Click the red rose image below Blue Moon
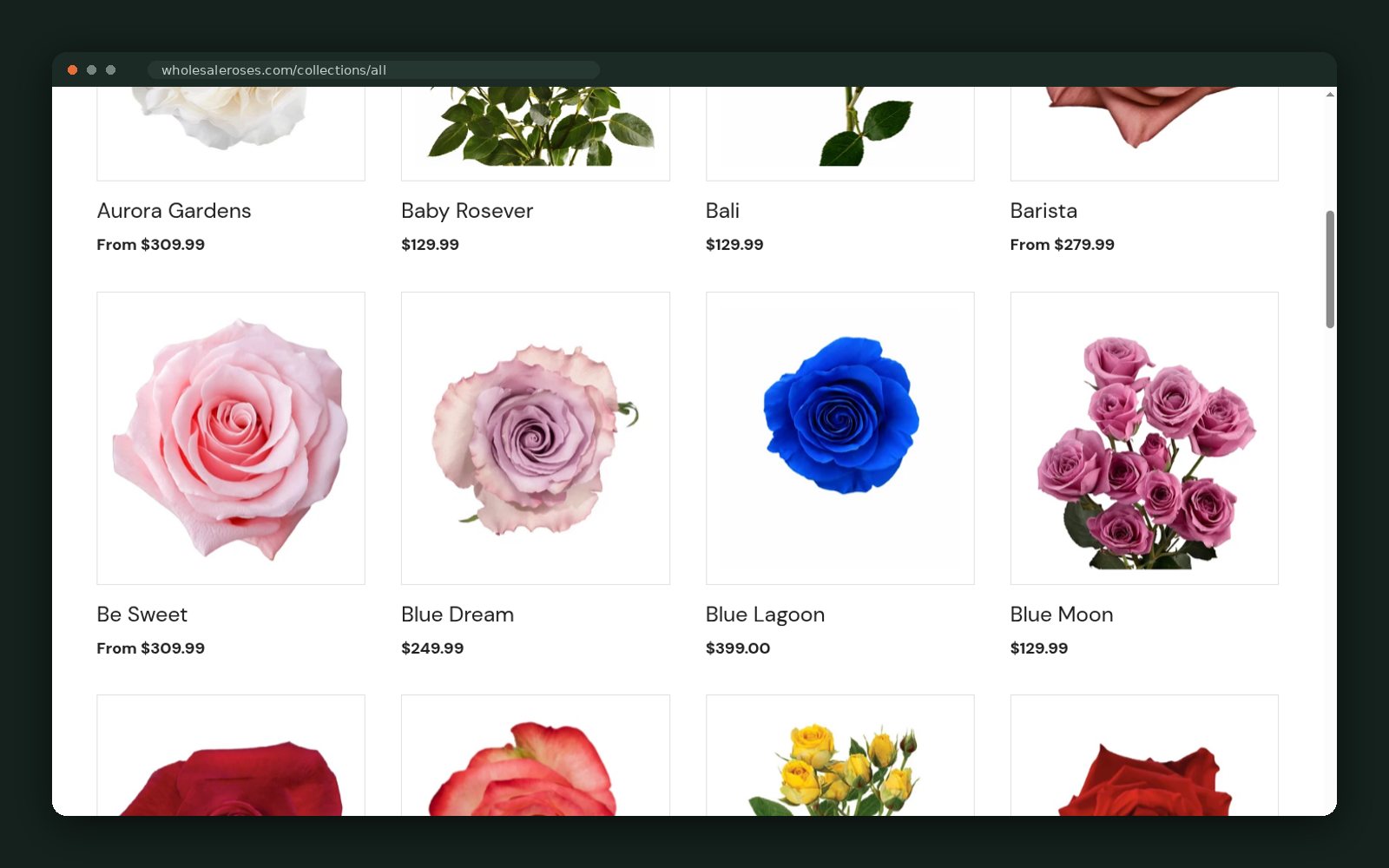 pos(1144,755)
